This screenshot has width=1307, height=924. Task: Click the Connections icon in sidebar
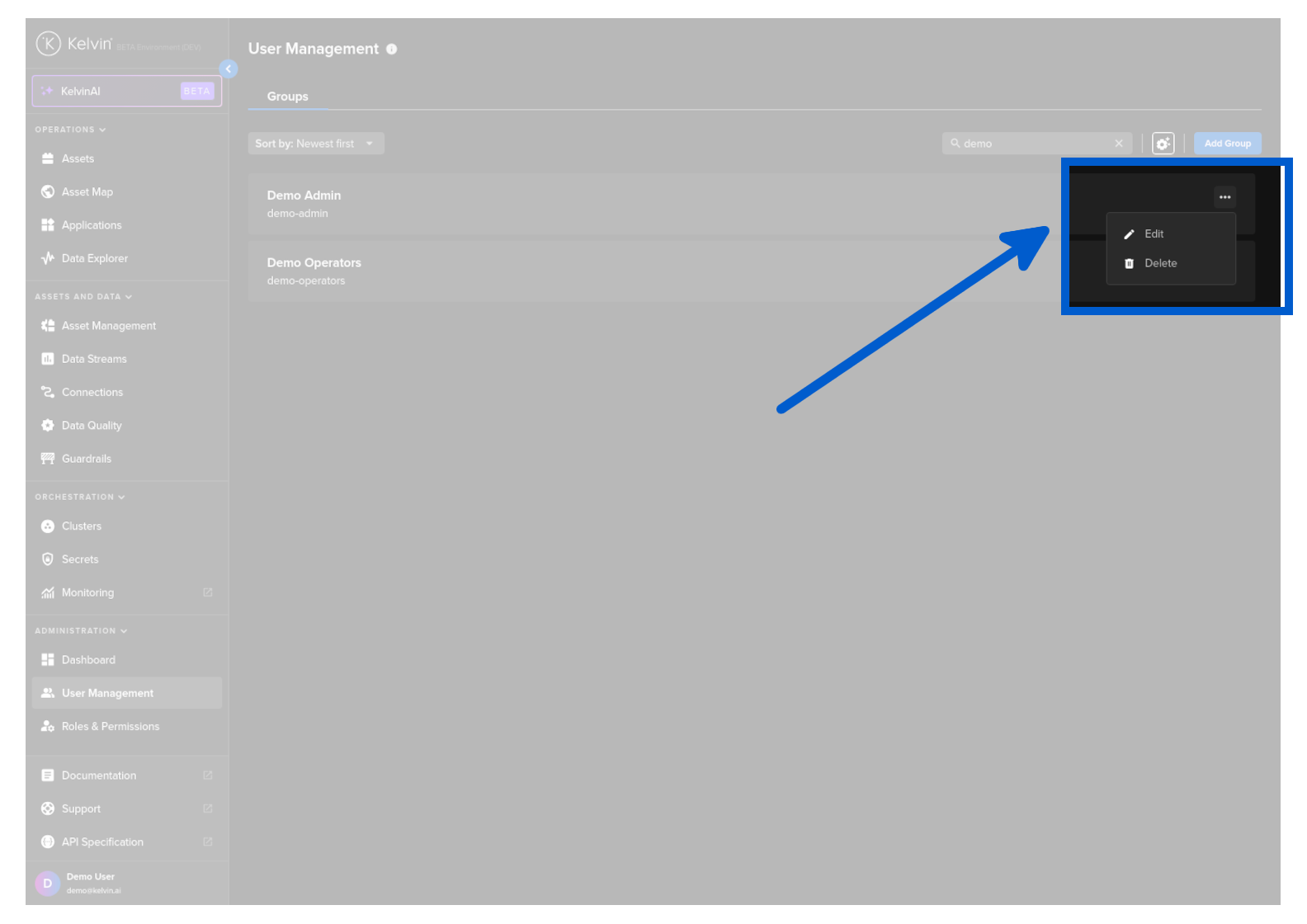pos(48,393)
